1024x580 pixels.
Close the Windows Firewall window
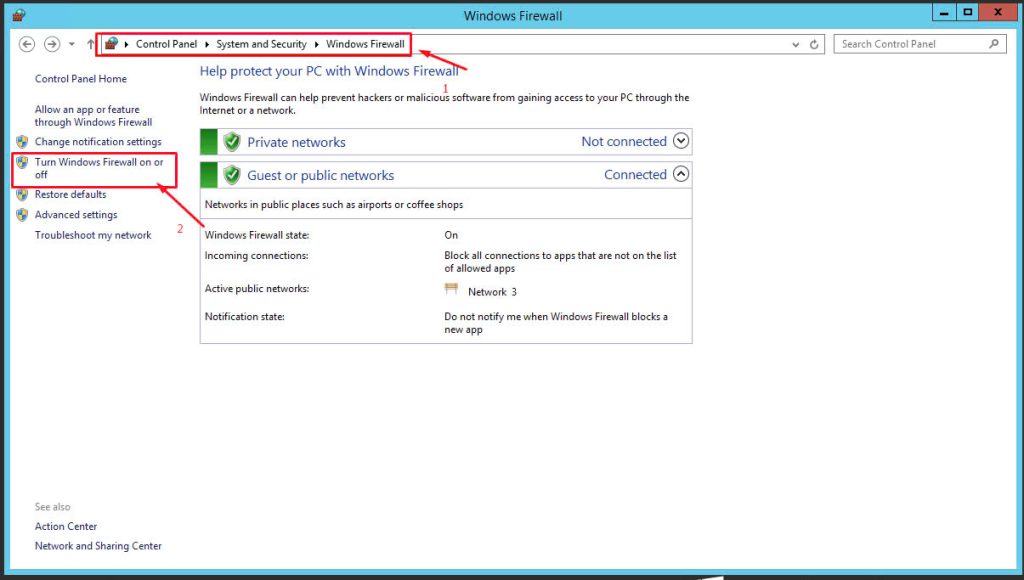point(998,12)
